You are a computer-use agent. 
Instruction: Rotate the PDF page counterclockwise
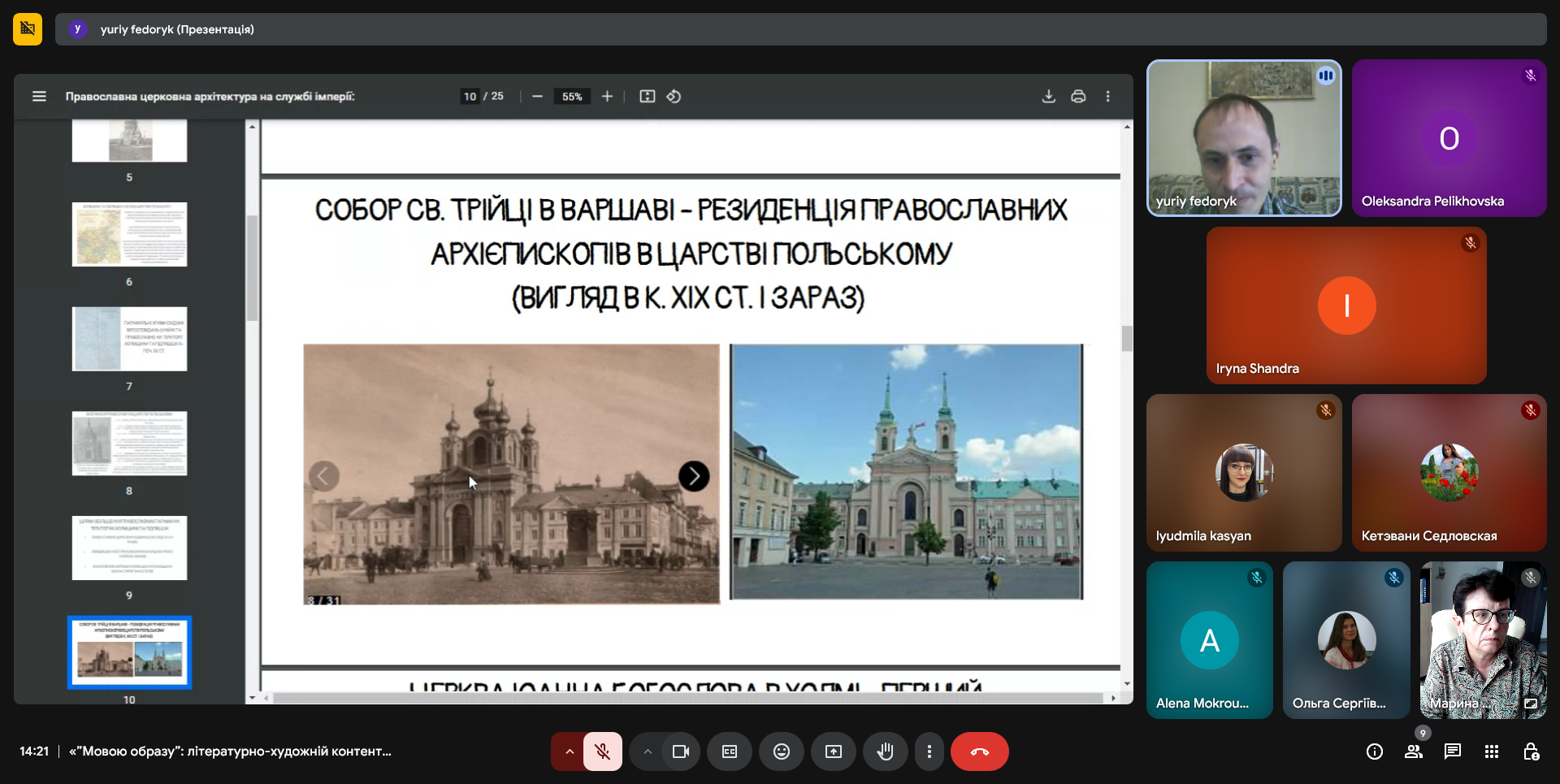(x=674, y=97)
